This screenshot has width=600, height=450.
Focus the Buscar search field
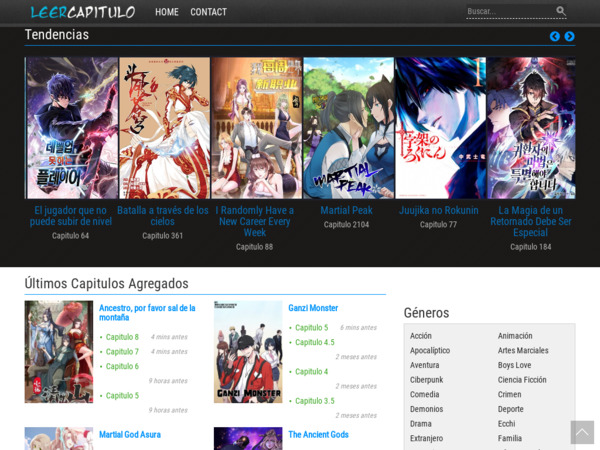click(510, 11)
